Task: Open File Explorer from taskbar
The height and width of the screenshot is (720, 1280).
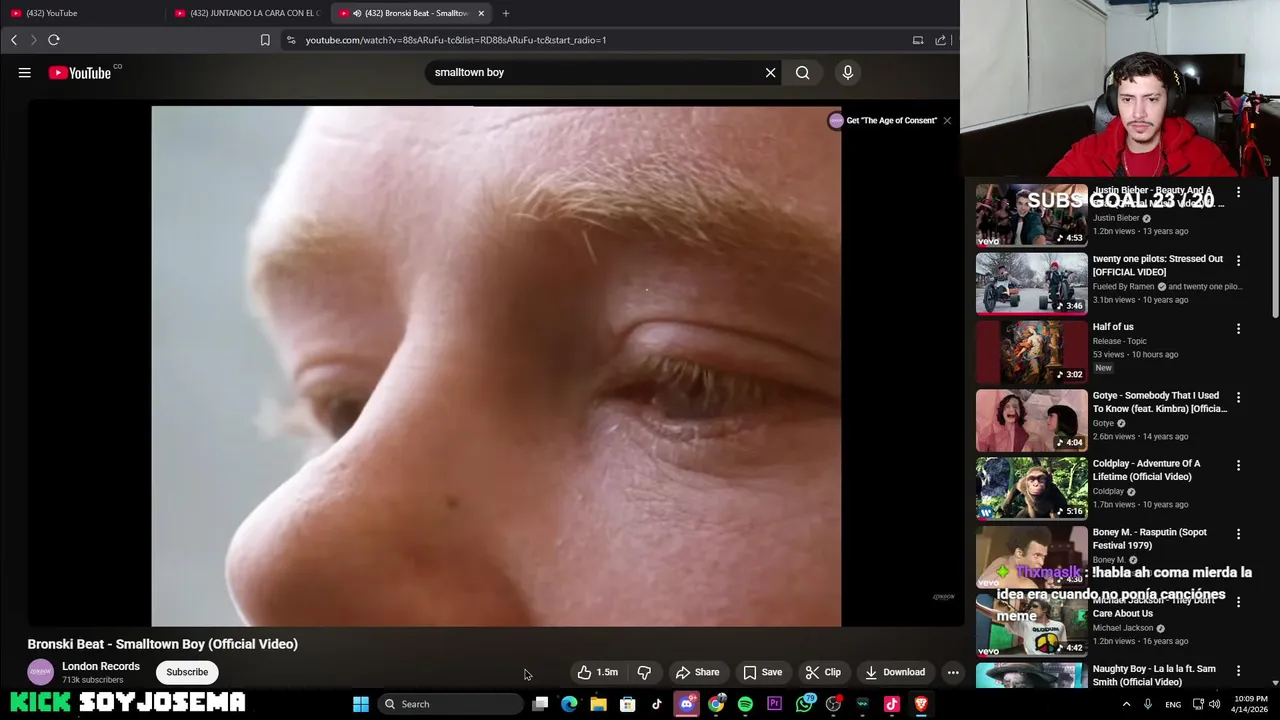Action: [x=598, y=704]
